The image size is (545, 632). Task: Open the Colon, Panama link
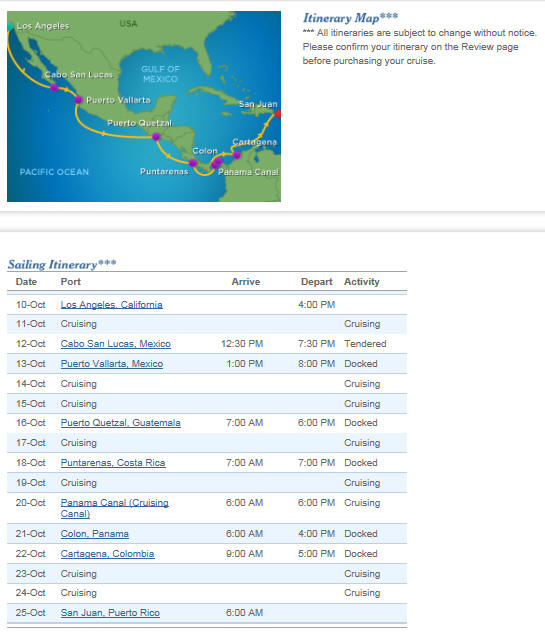[x=95, y=534]
